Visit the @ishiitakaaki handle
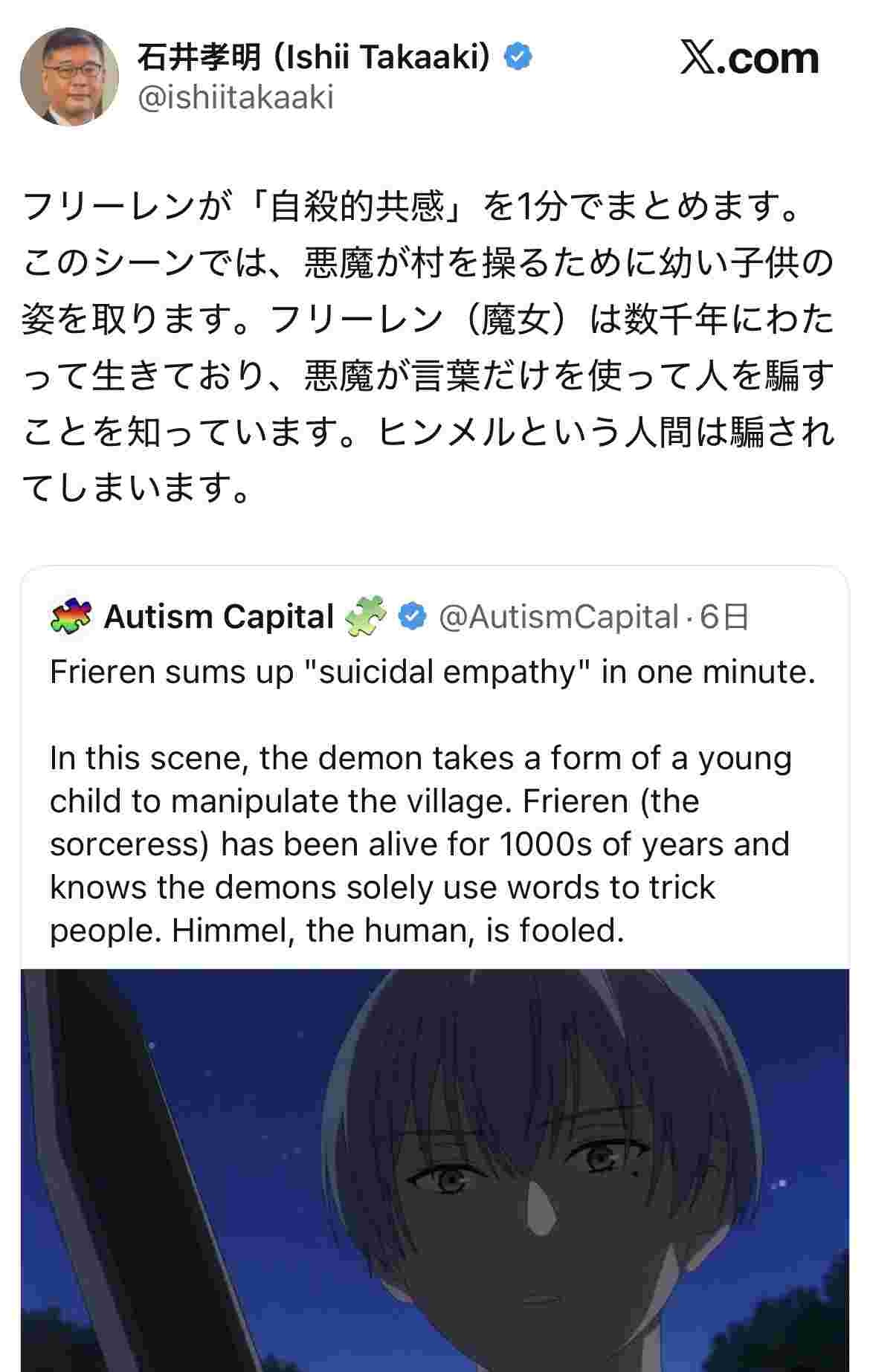The image size is (870, 1372). tap(235, 97)
